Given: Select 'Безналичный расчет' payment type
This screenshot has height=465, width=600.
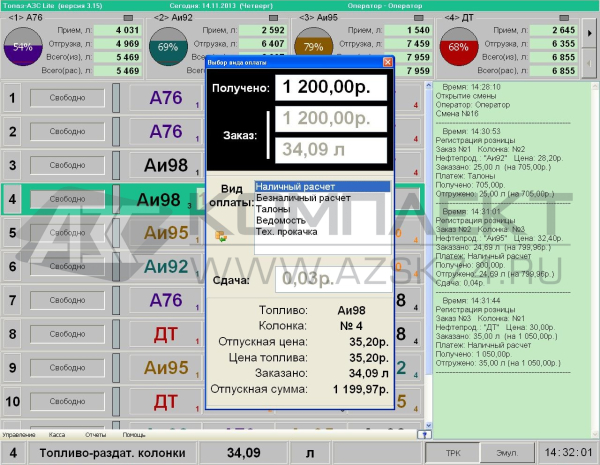Looking at the screenshot, I should [303, 198].
